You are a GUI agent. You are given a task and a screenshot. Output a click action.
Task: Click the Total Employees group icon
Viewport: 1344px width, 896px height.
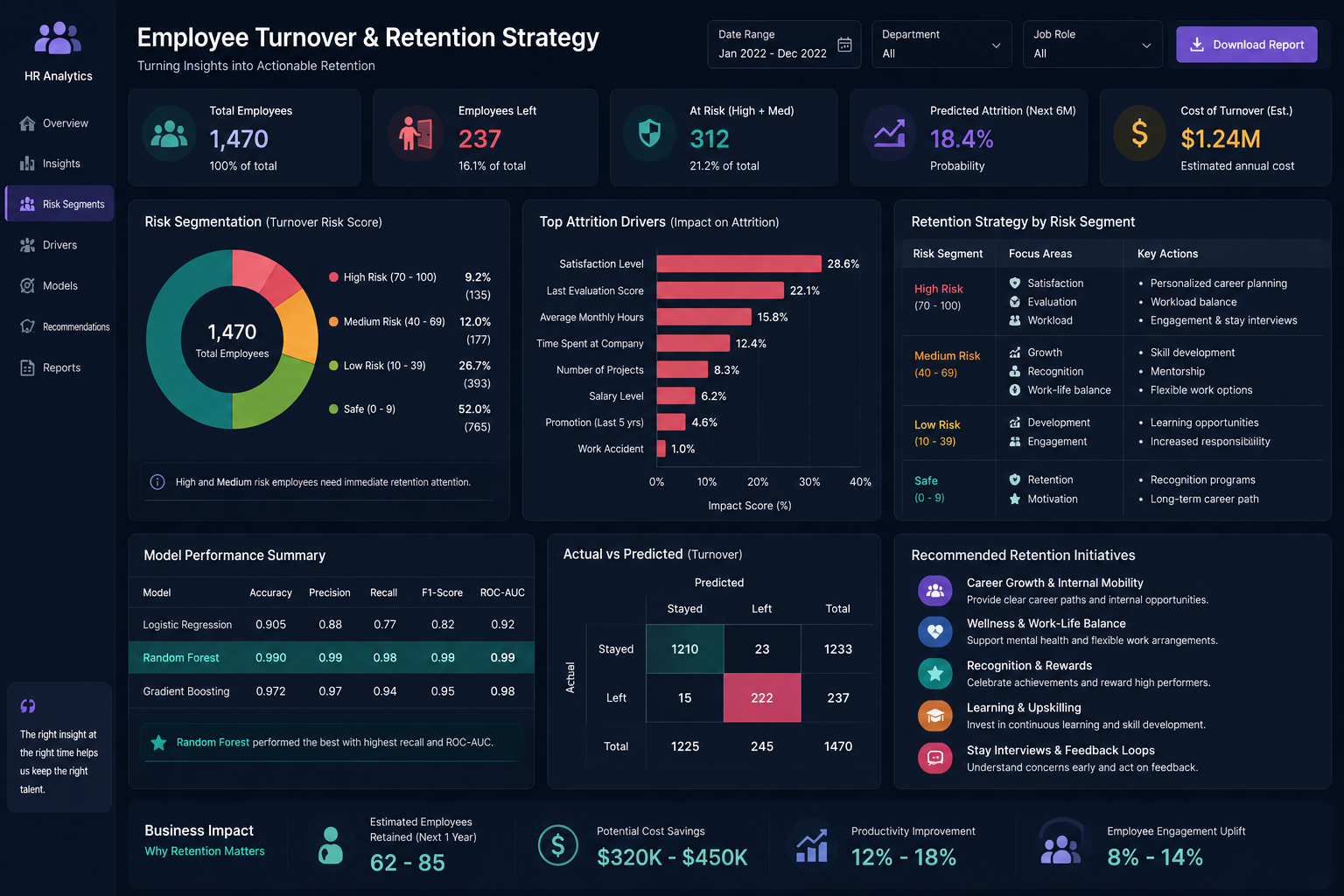click(169, 134)
